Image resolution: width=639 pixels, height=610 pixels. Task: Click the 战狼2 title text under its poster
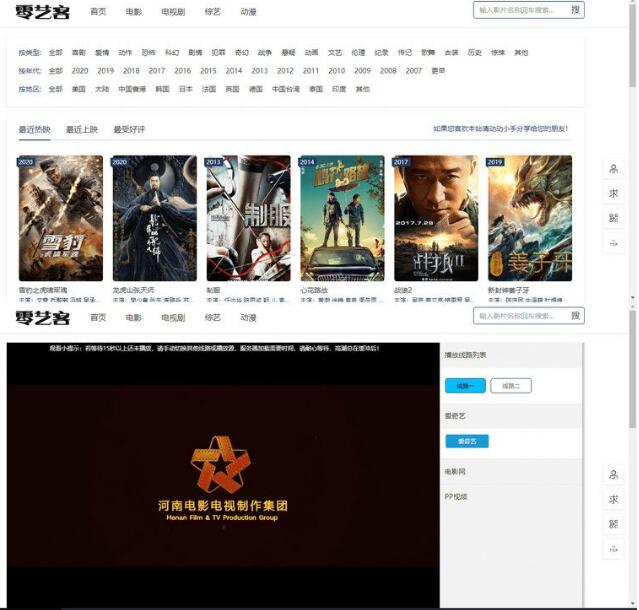click(x=403, y=290)
